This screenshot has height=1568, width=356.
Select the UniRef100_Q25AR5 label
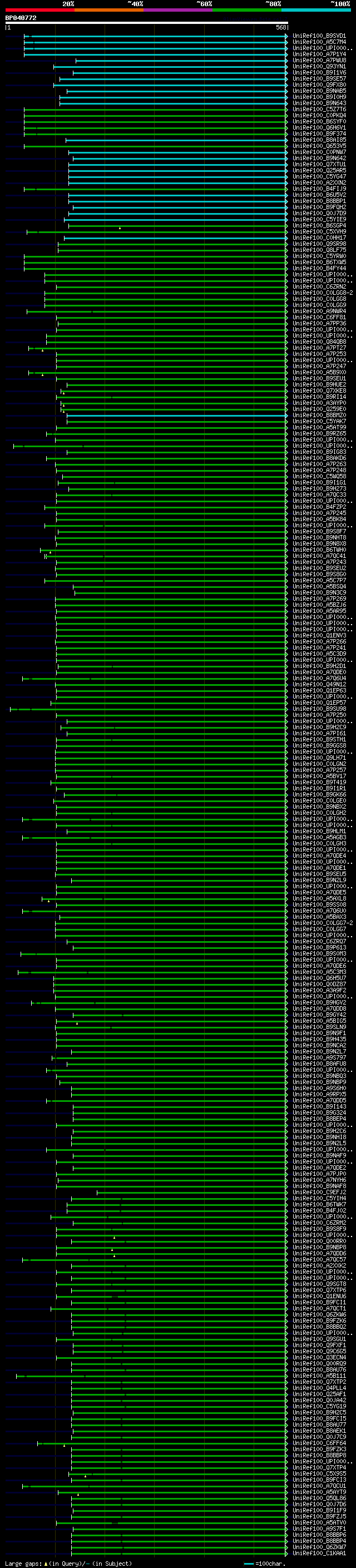(319, 170)
